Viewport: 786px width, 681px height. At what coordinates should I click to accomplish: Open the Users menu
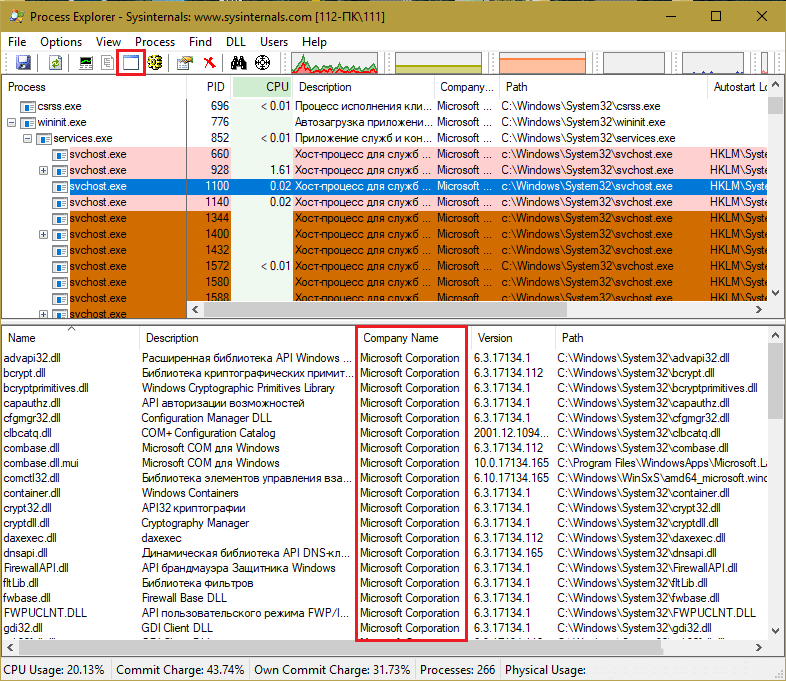(274, 42)
